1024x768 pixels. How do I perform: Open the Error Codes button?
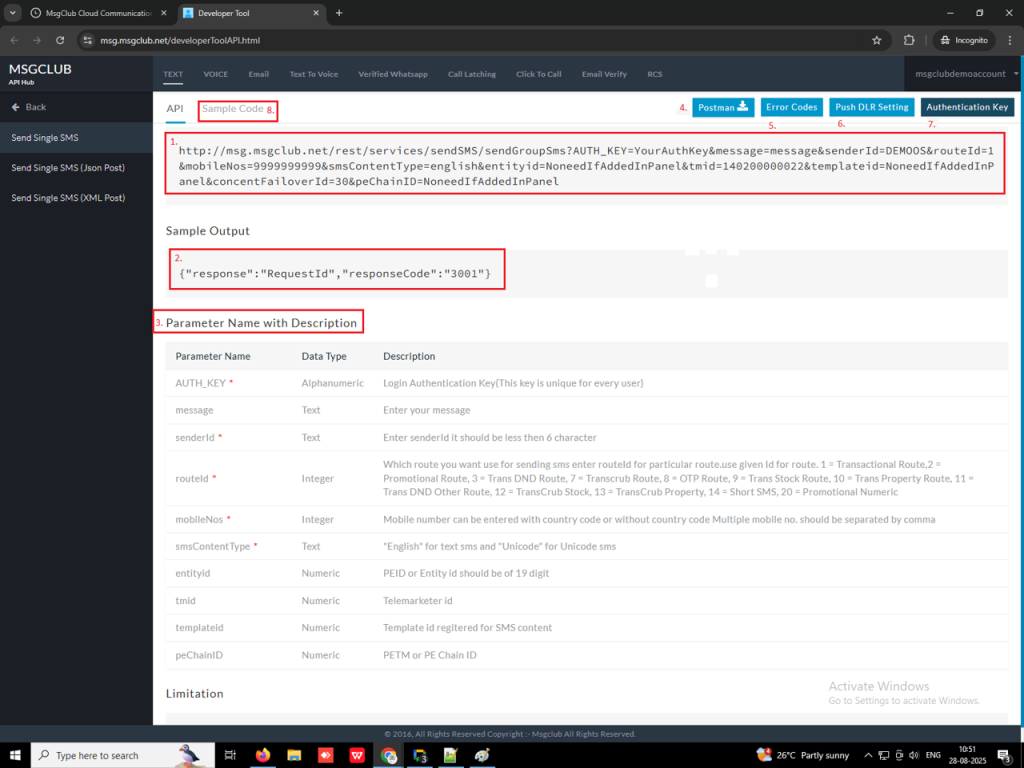tap(792, 107)
